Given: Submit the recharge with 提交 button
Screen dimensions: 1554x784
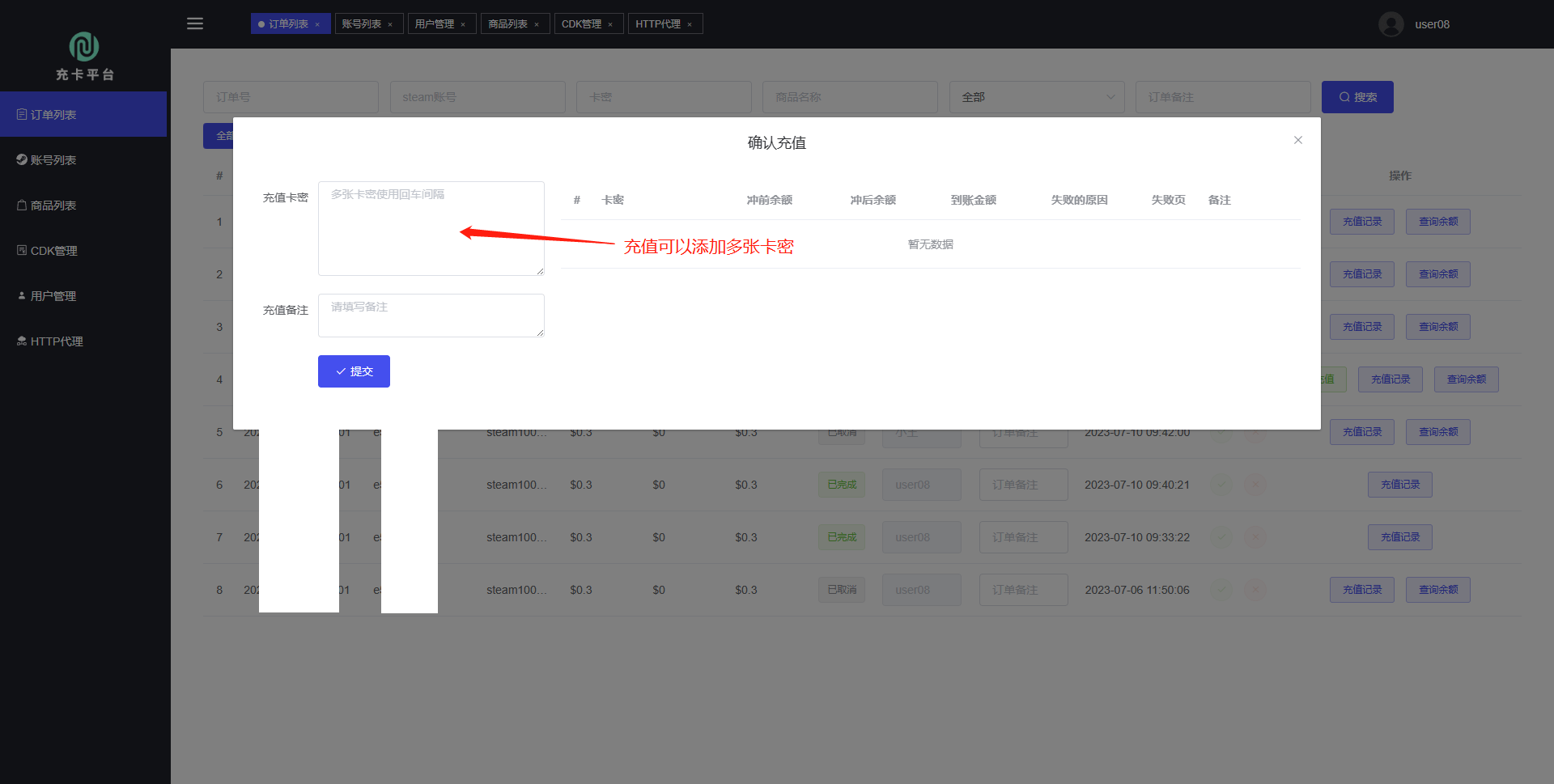Looking at the screenshot, I should click(354, 371).
